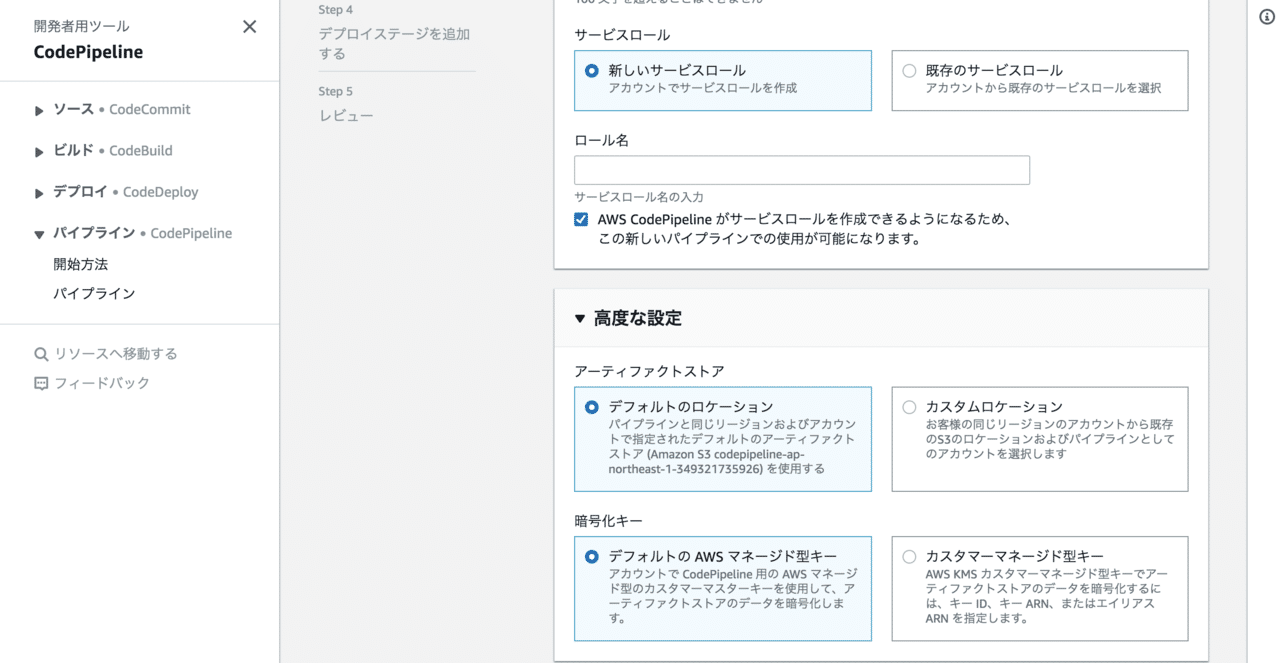The image size is (1280, 663).
Task: Click the CodePipeline sidebar title
Action: [x=88, y=53]
